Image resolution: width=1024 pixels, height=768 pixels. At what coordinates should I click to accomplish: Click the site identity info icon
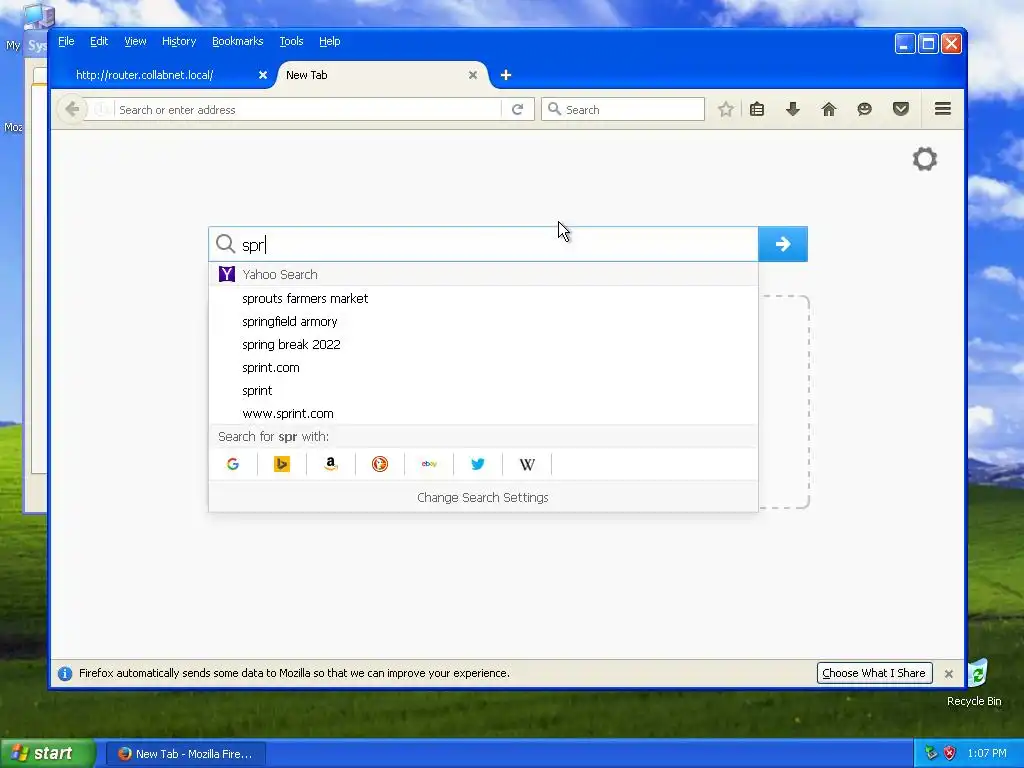point(101,109)
